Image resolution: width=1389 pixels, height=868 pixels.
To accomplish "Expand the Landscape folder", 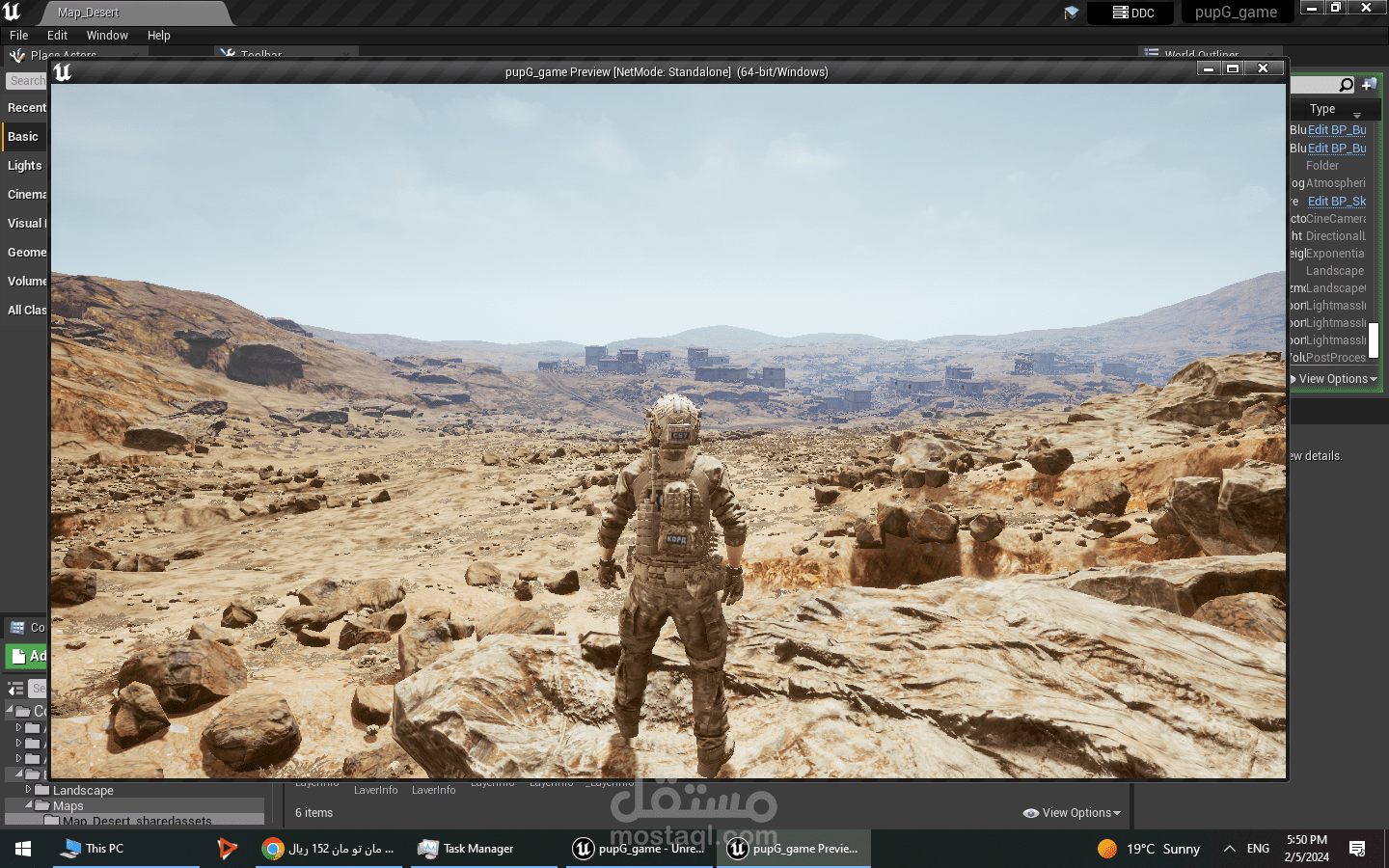I will tap(28, 789).
